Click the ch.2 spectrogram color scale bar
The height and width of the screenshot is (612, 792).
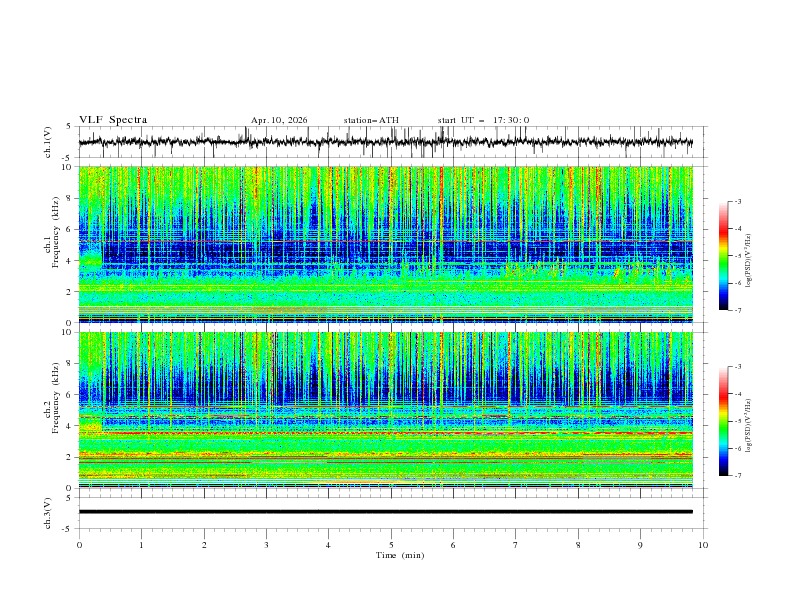(x=723, y=421)
